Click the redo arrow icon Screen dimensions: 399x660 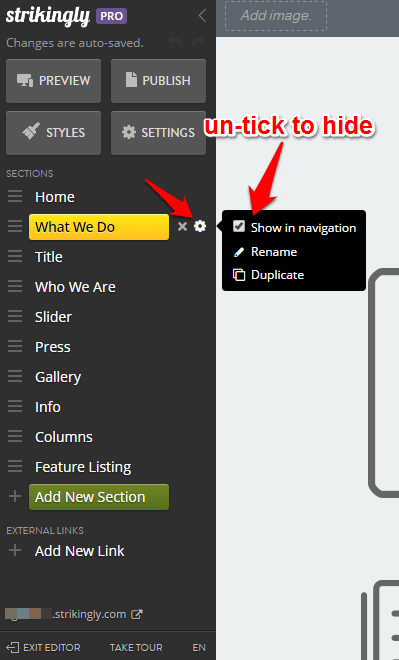point(199,42)
